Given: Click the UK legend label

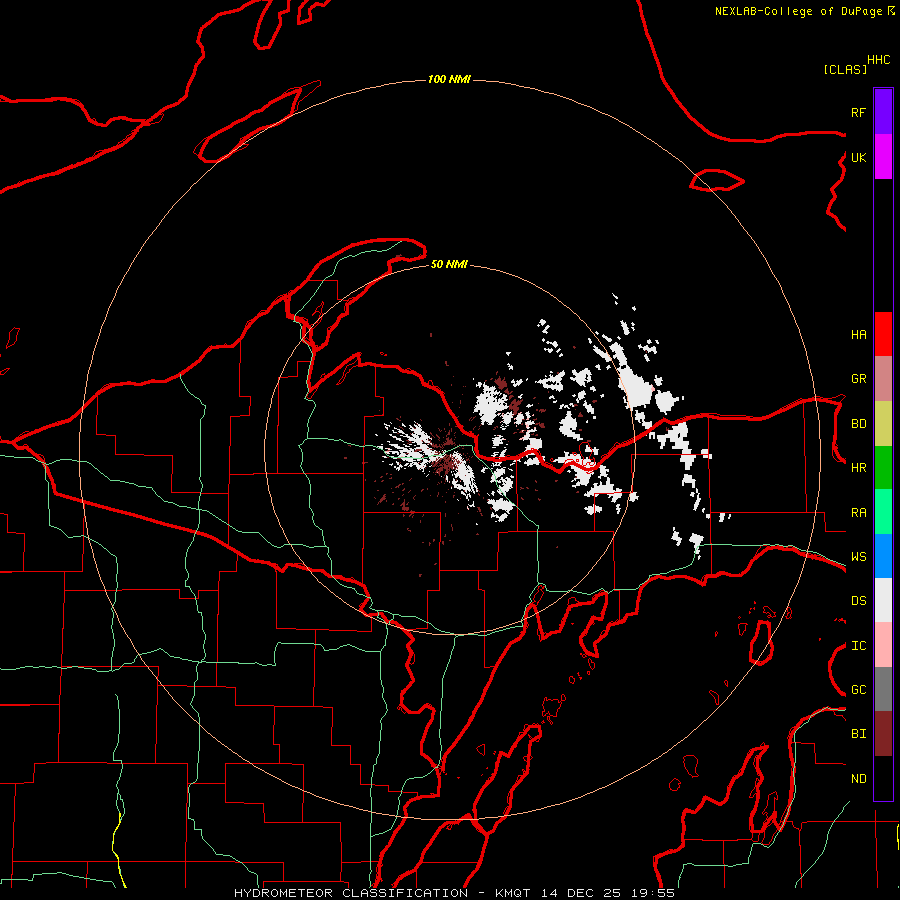Looking at the screenshot, I should click(x=858, y=157).
